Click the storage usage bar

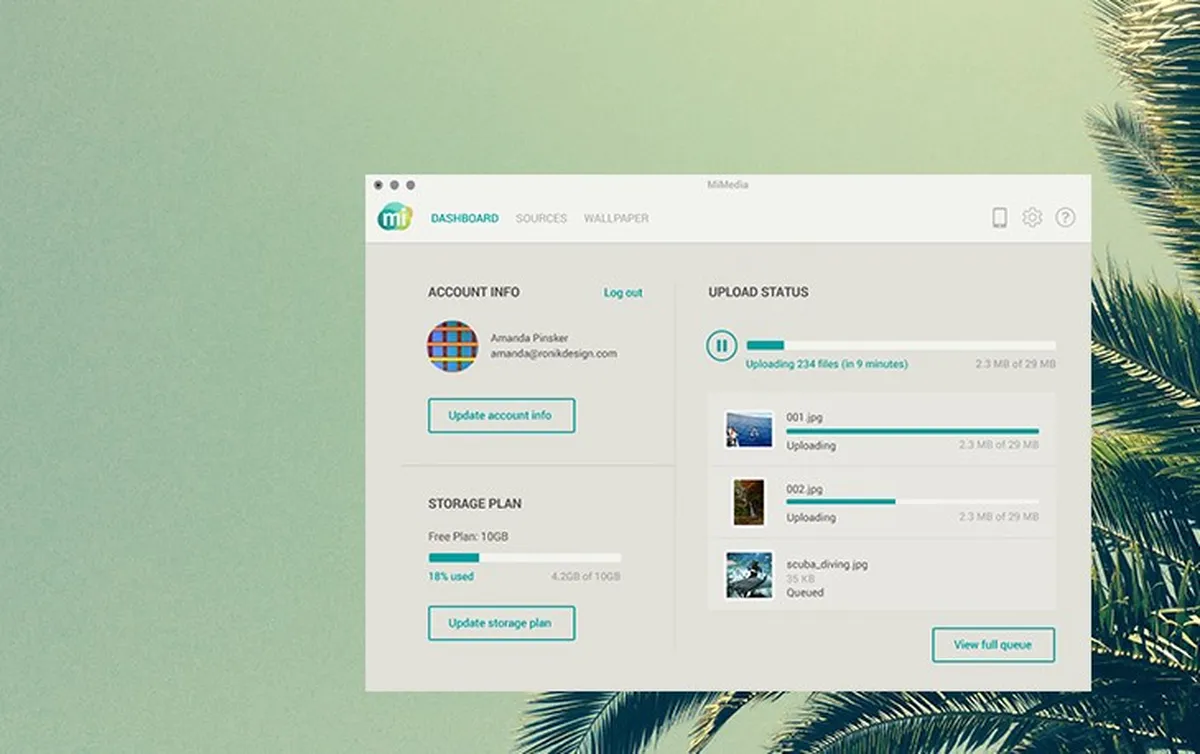coord(524,558)
